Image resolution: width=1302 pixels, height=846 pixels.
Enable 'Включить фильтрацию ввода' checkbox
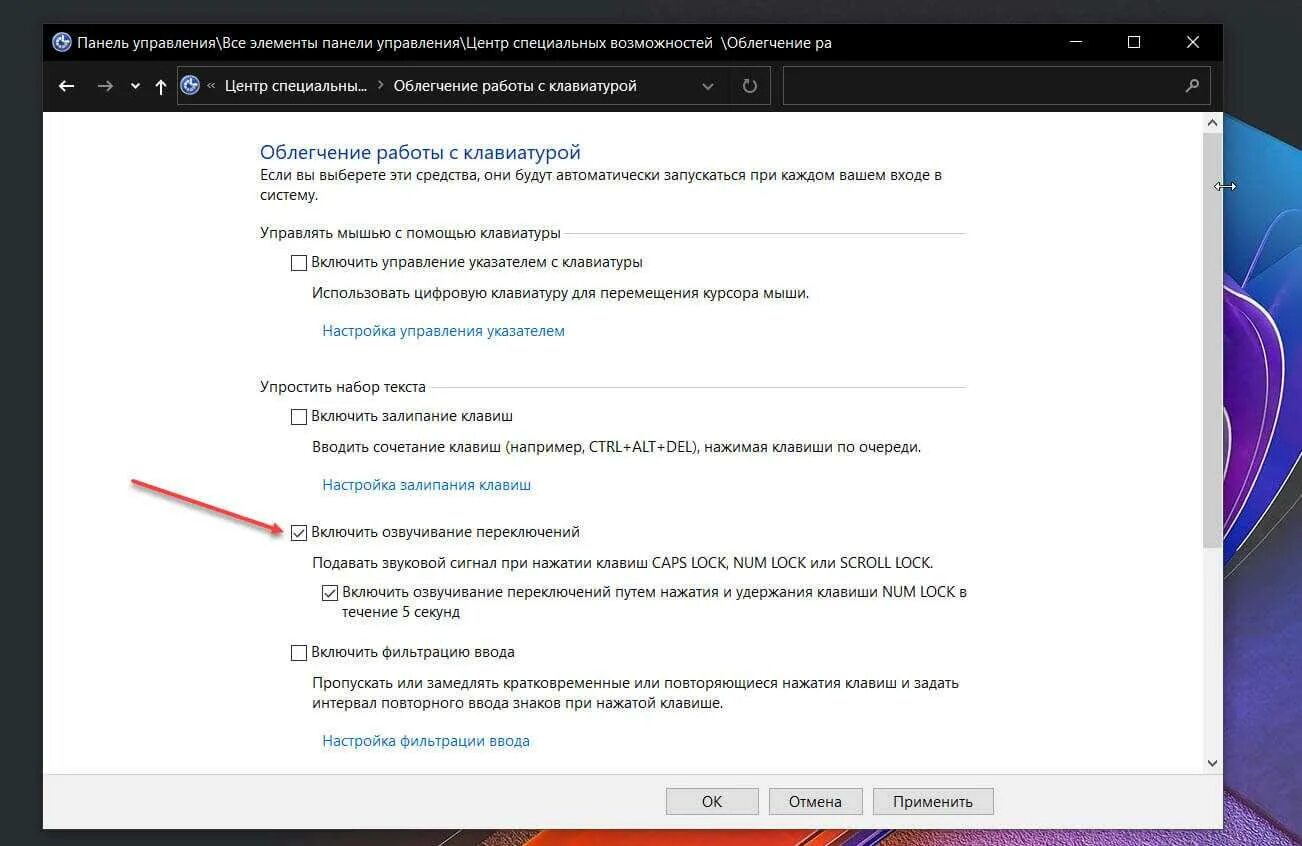[x=298, y=653]
